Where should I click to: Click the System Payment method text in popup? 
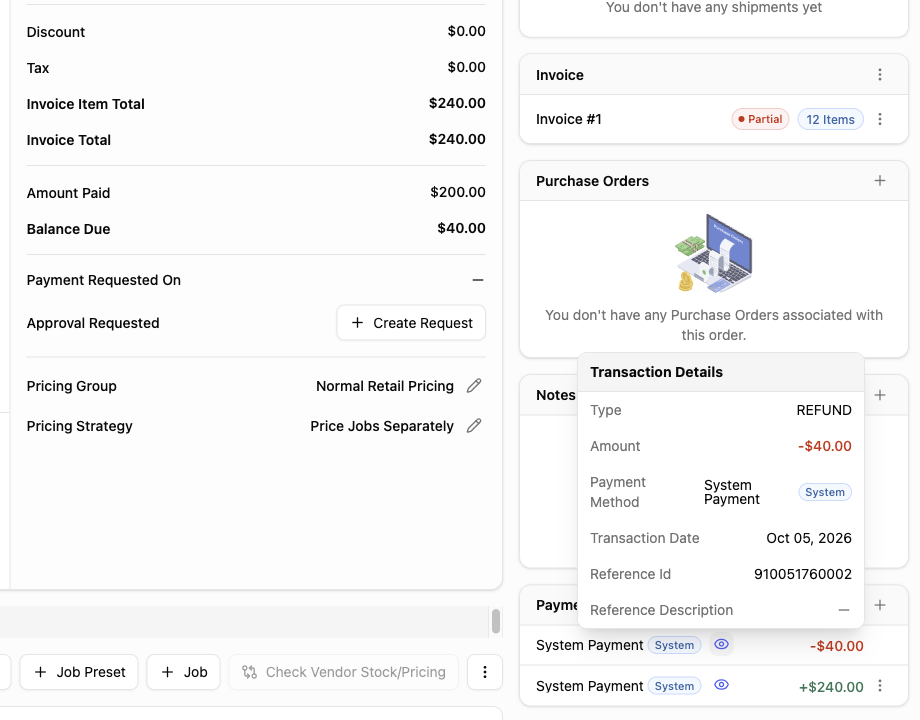tap(732, 492)
